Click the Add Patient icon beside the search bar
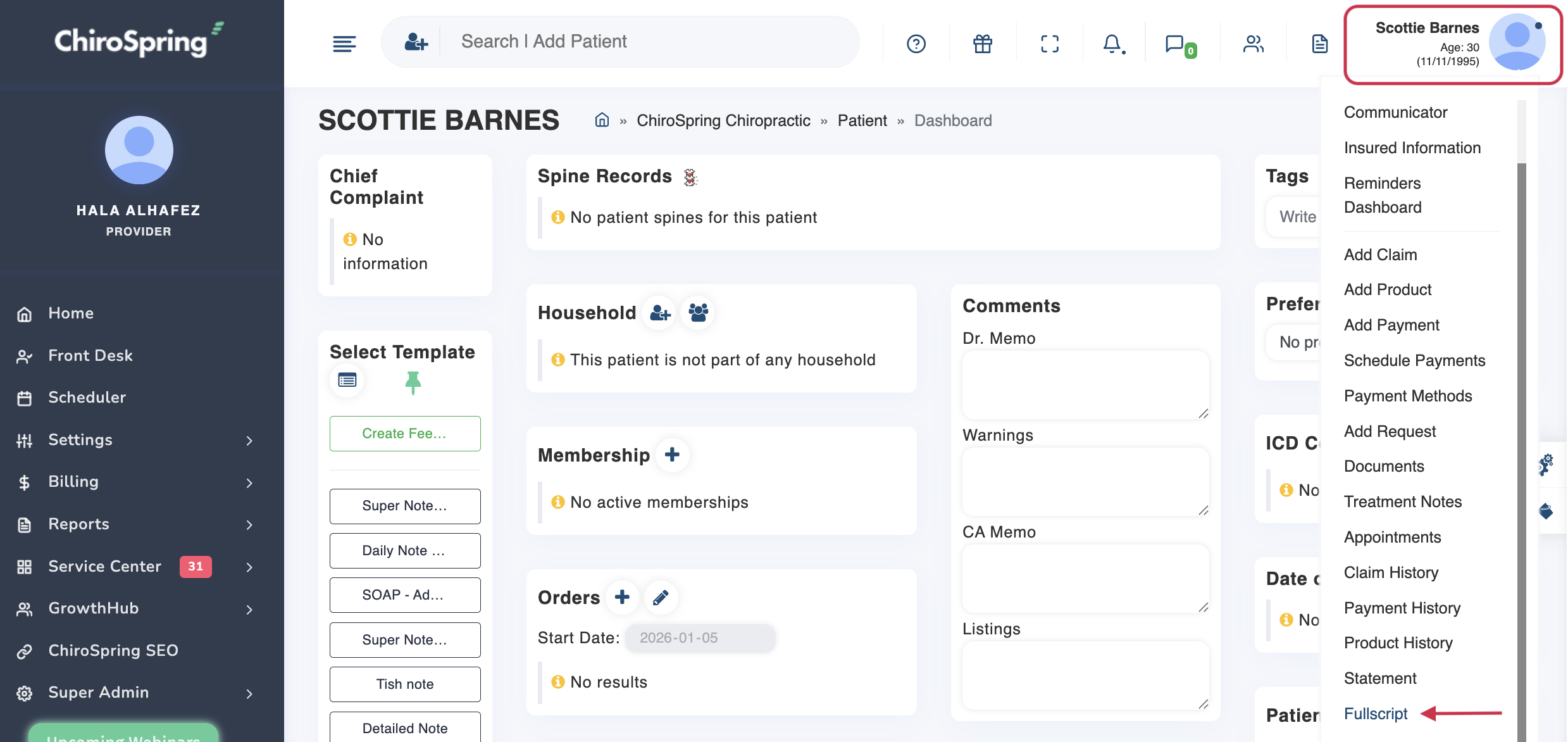1568x742 pixels. click(416, 41)
